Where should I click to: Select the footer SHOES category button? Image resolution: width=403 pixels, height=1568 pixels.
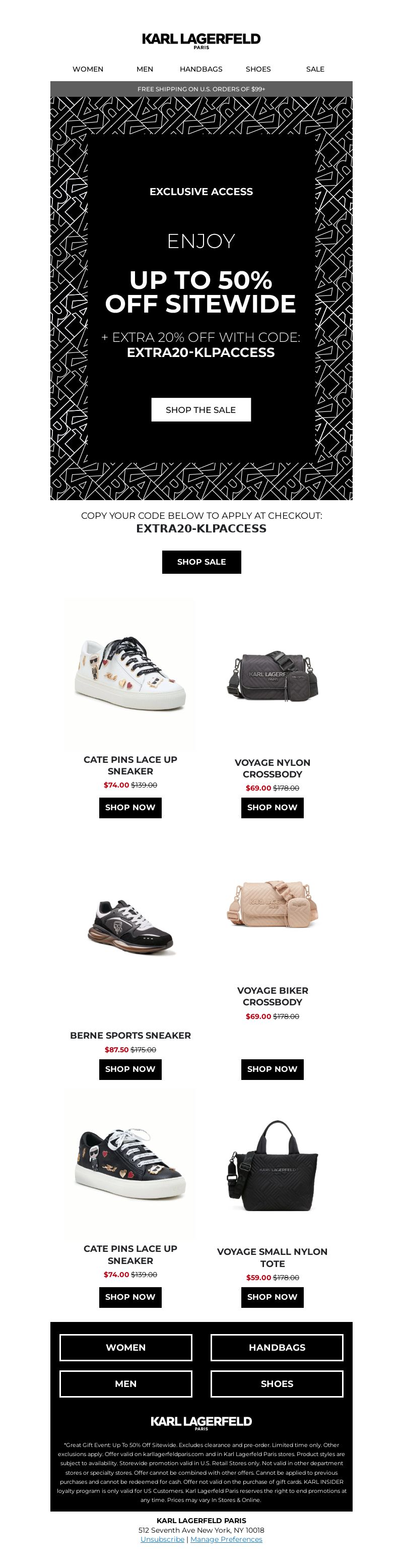(x=277, y=1383)
